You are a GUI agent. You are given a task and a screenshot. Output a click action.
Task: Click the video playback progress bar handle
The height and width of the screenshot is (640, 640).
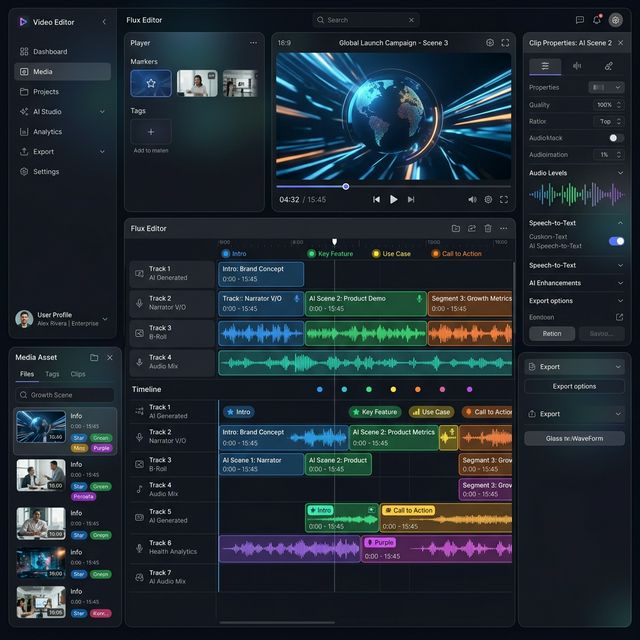[x=346, y=186]
